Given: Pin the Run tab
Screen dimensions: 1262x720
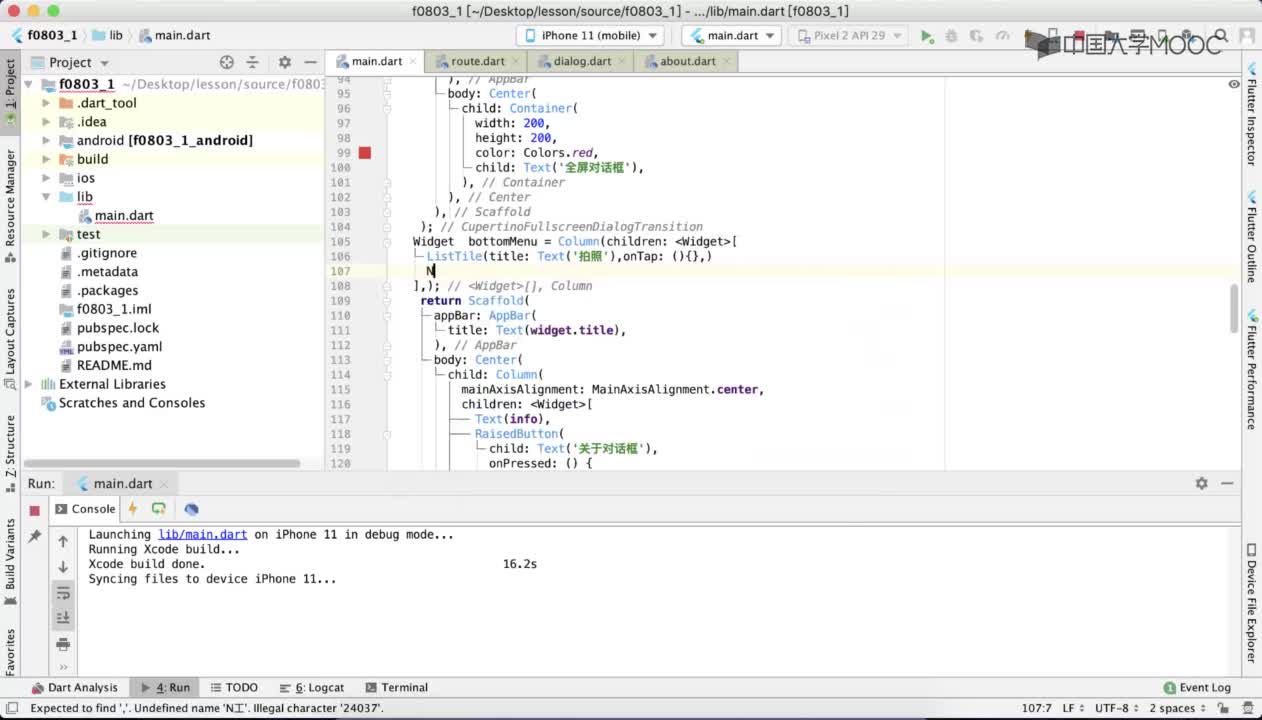Looking at the screenshot, I should tap(34, 537).
